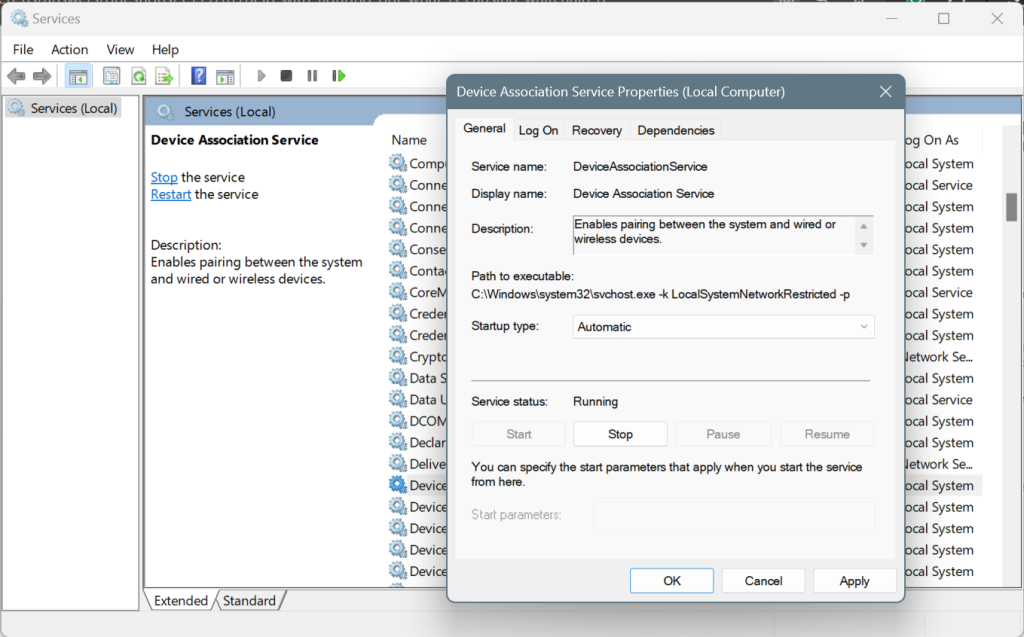The width and height of the screenshot is (1024, 637).
Task: Click the Pause button in the dialog
Action: click(x=723, y=434)
